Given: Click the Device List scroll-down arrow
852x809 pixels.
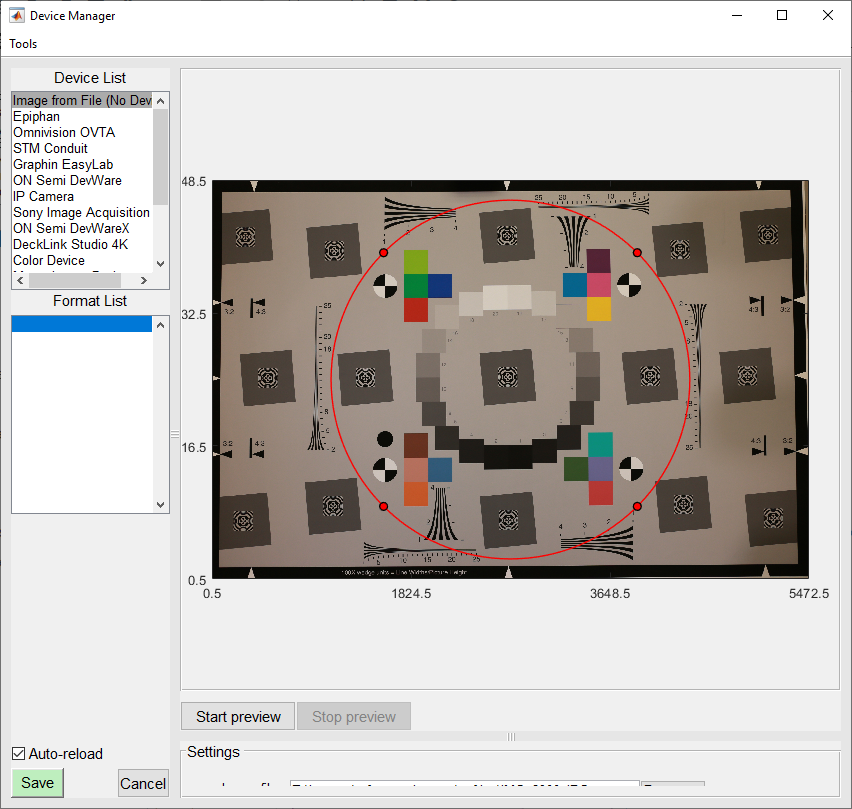Looking at the screenshot, I should tap(160, 264).
